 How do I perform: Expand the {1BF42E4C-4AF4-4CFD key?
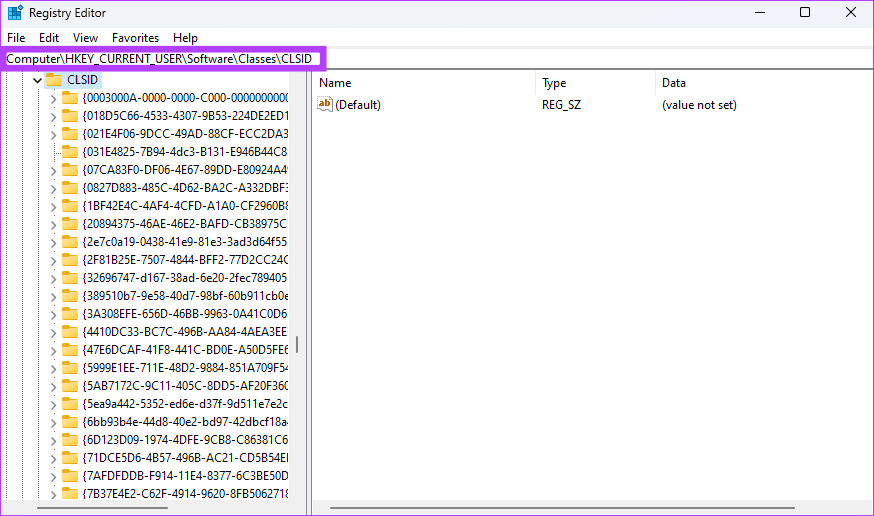tap(54, 207)
